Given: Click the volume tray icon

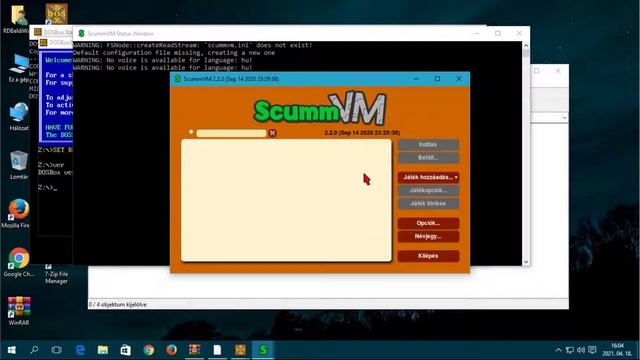Looking at the screenshot, I should [x=581, y=350].
